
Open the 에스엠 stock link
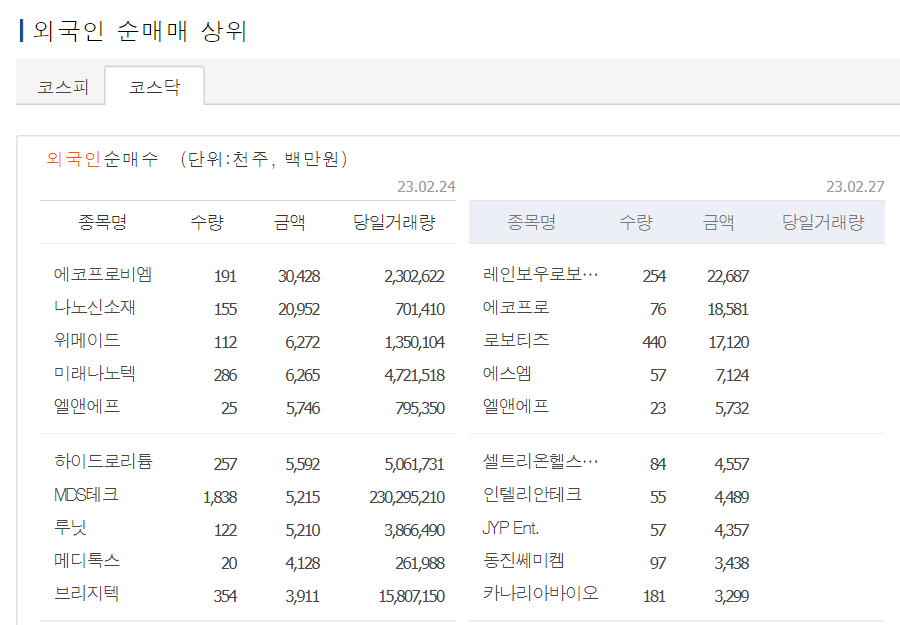click(x=507, y=374)
